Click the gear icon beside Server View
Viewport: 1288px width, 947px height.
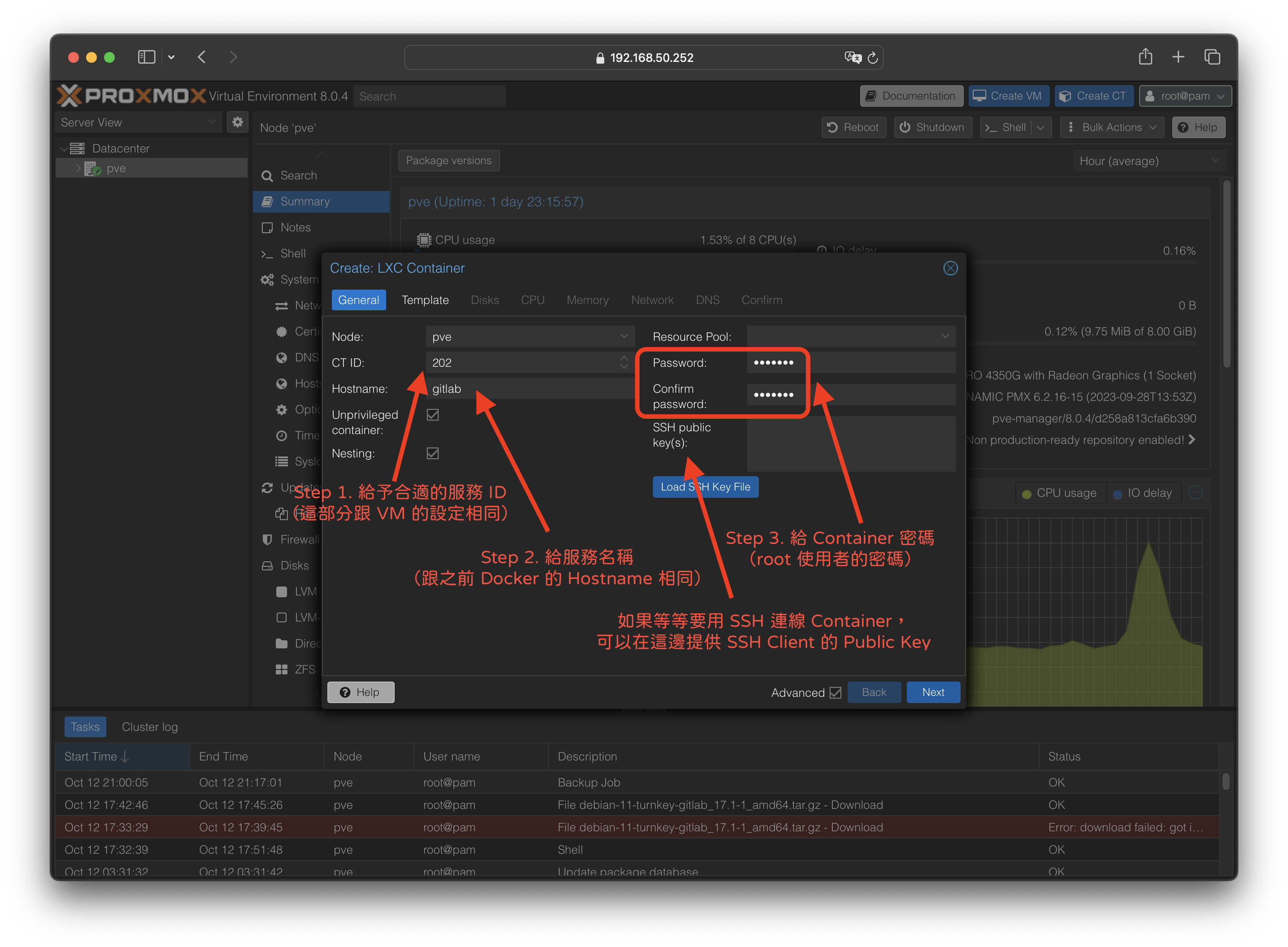pyautogui.click(x=237, y=122)
